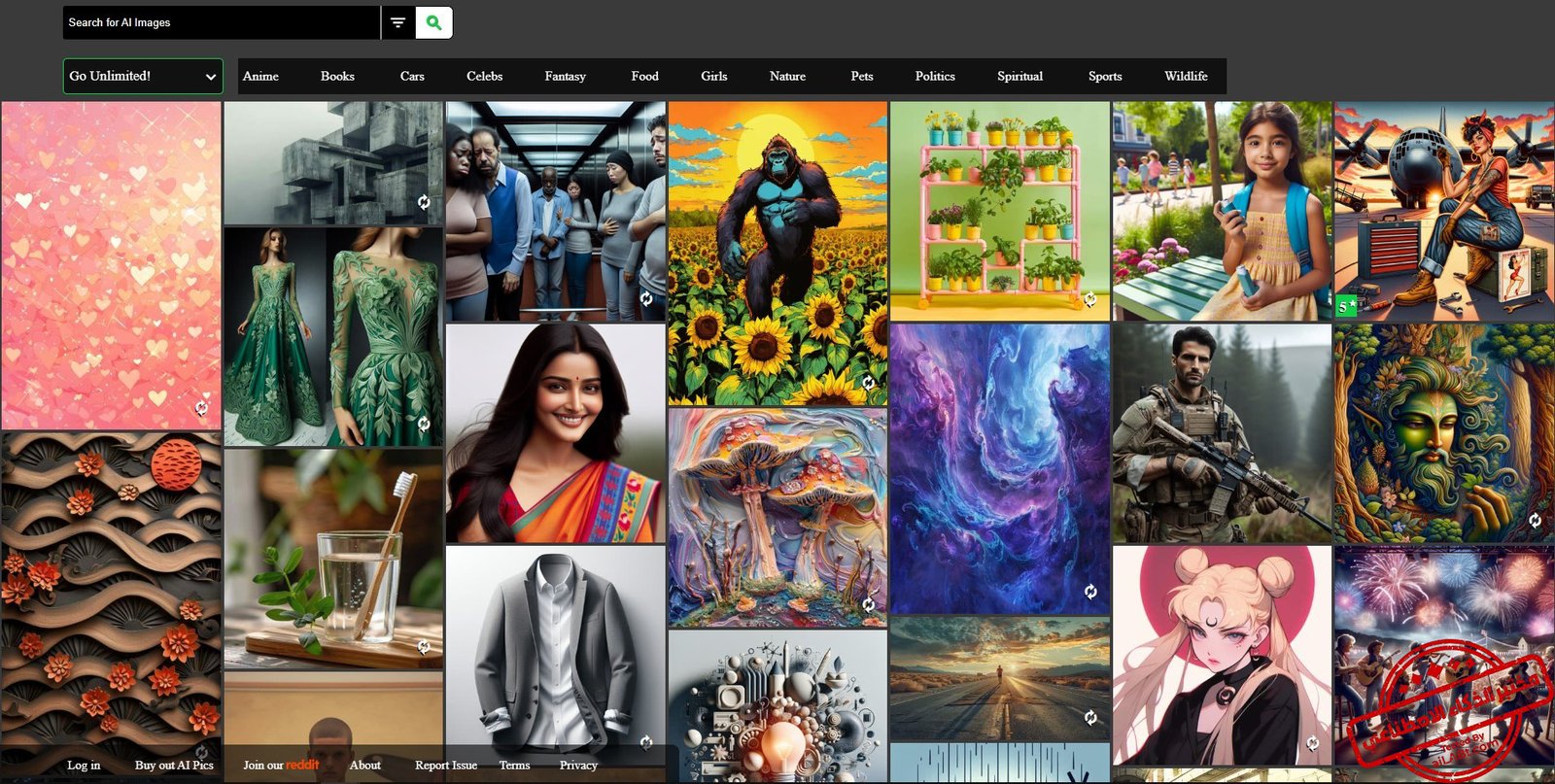Select the Anime category tab
The height and width of the screenshot is (784, 1555).
[260, 76]
